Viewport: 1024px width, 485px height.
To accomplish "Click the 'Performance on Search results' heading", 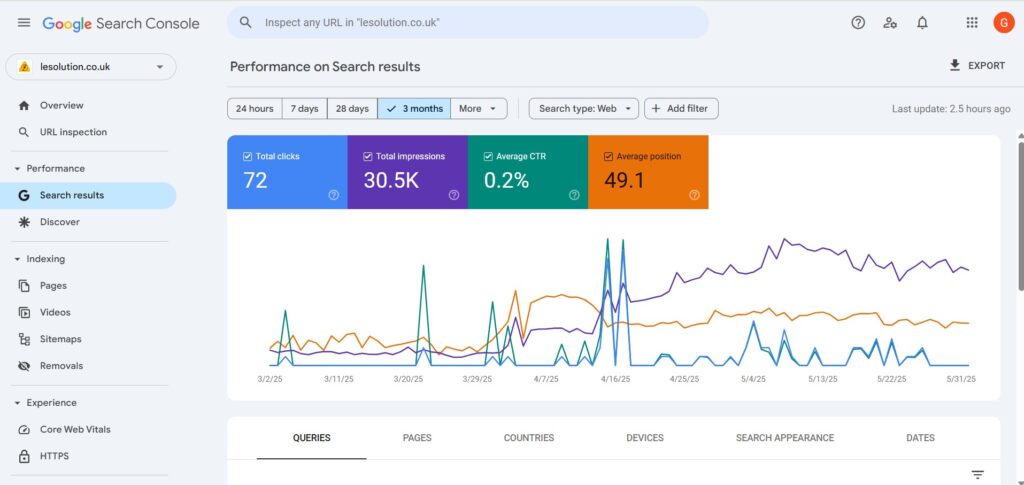I will pyautogui.click(x=325, y=67).
